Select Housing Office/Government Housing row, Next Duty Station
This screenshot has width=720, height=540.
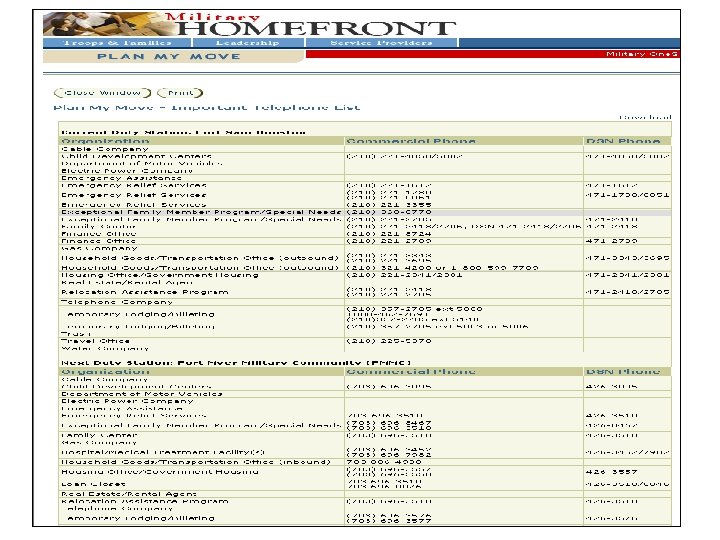click(x=365, y=472)
